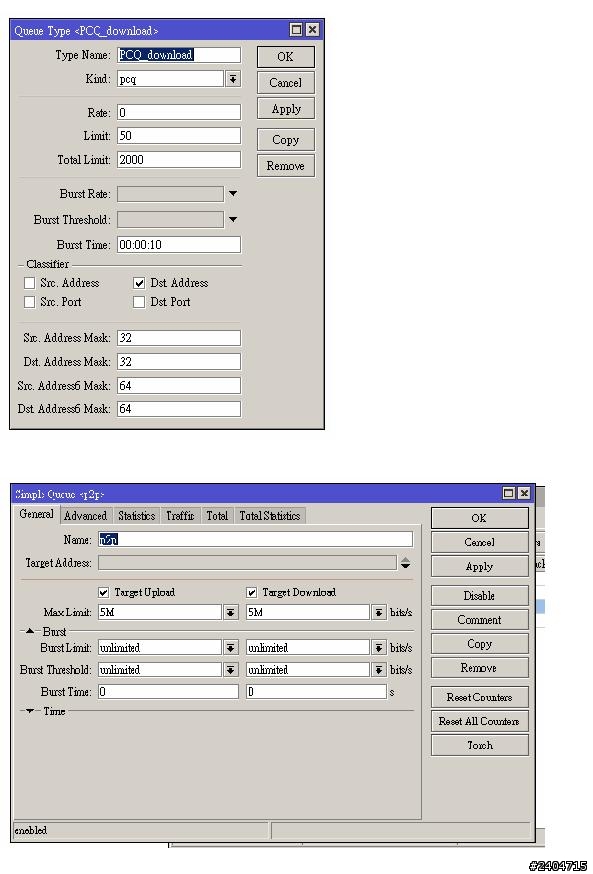
Task: Edit the Src. Address Mask field
Action: [x=179, y=338]
